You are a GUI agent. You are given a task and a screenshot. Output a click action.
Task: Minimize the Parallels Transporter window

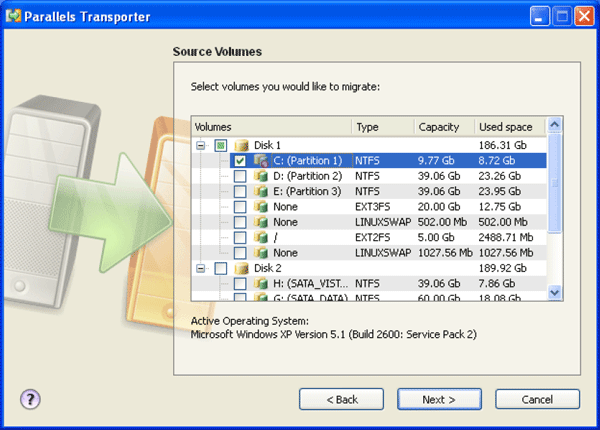coord(540,16)
